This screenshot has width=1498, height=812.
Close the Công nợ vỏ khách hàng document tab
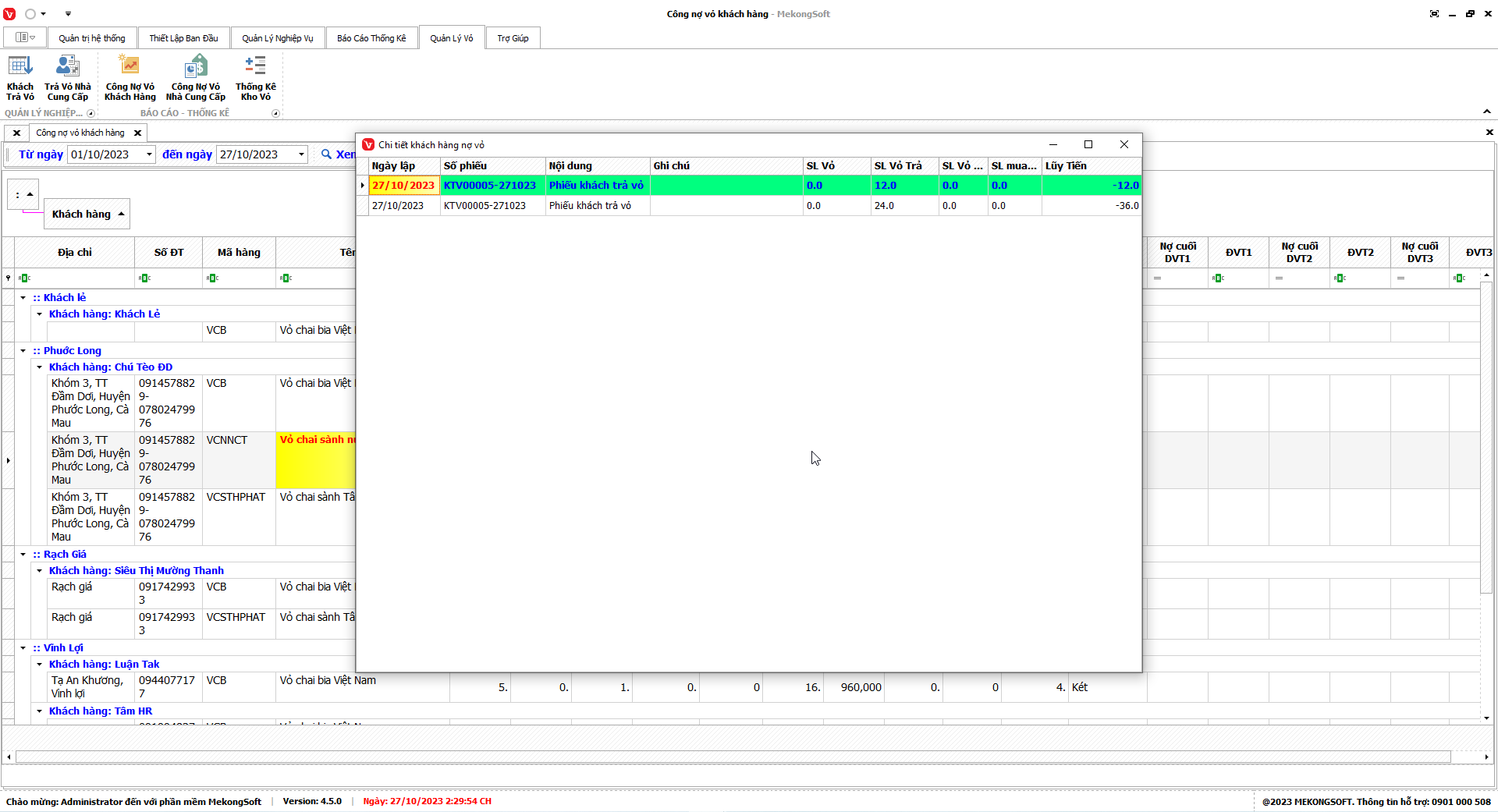tap(137, 133)
